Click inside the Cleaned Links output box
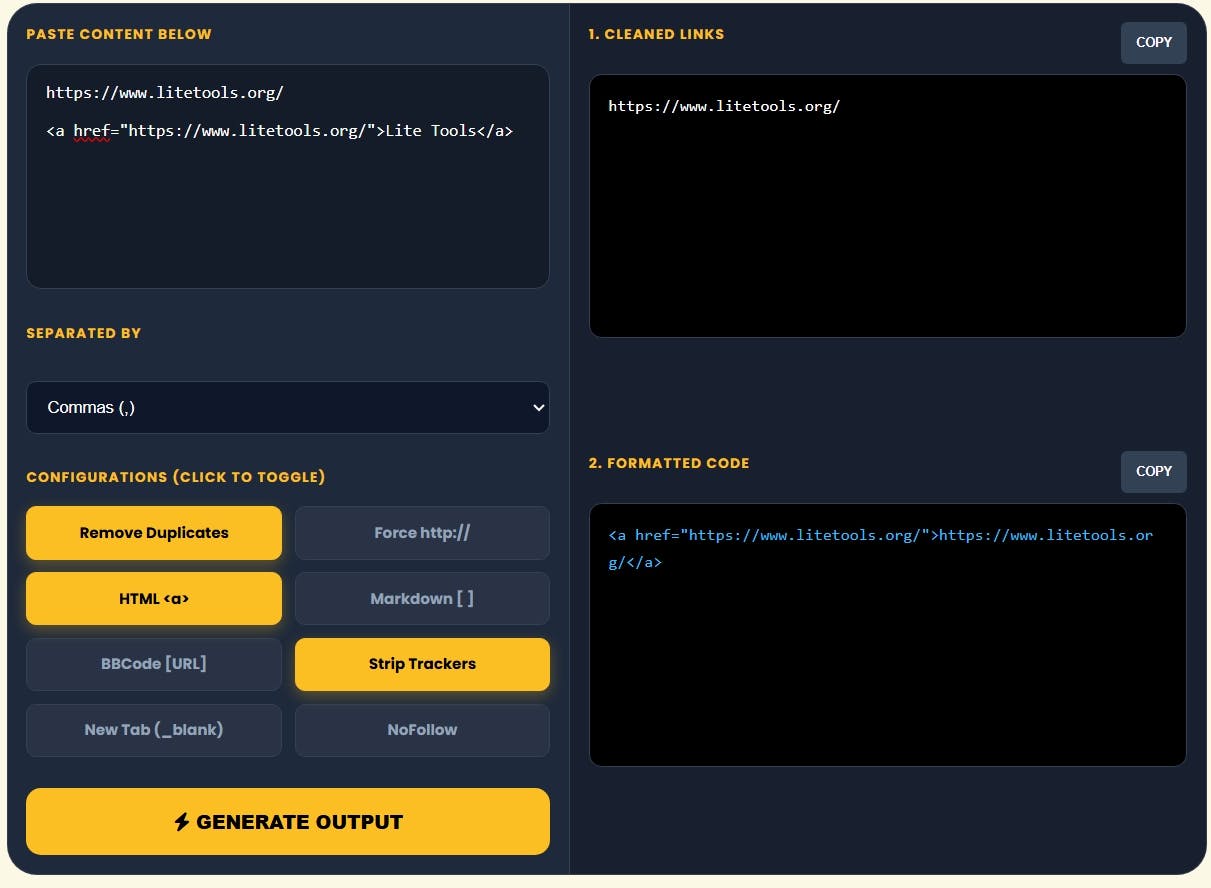1211x888 pixels. [888, 206]
